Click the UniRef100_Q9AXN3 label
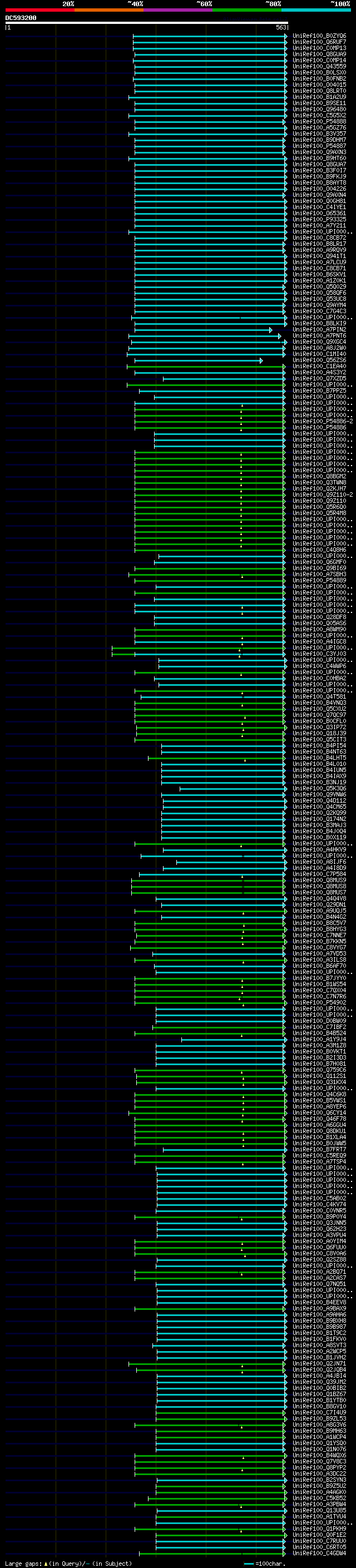Viewport: 356px width, 1568px height. 319,152
